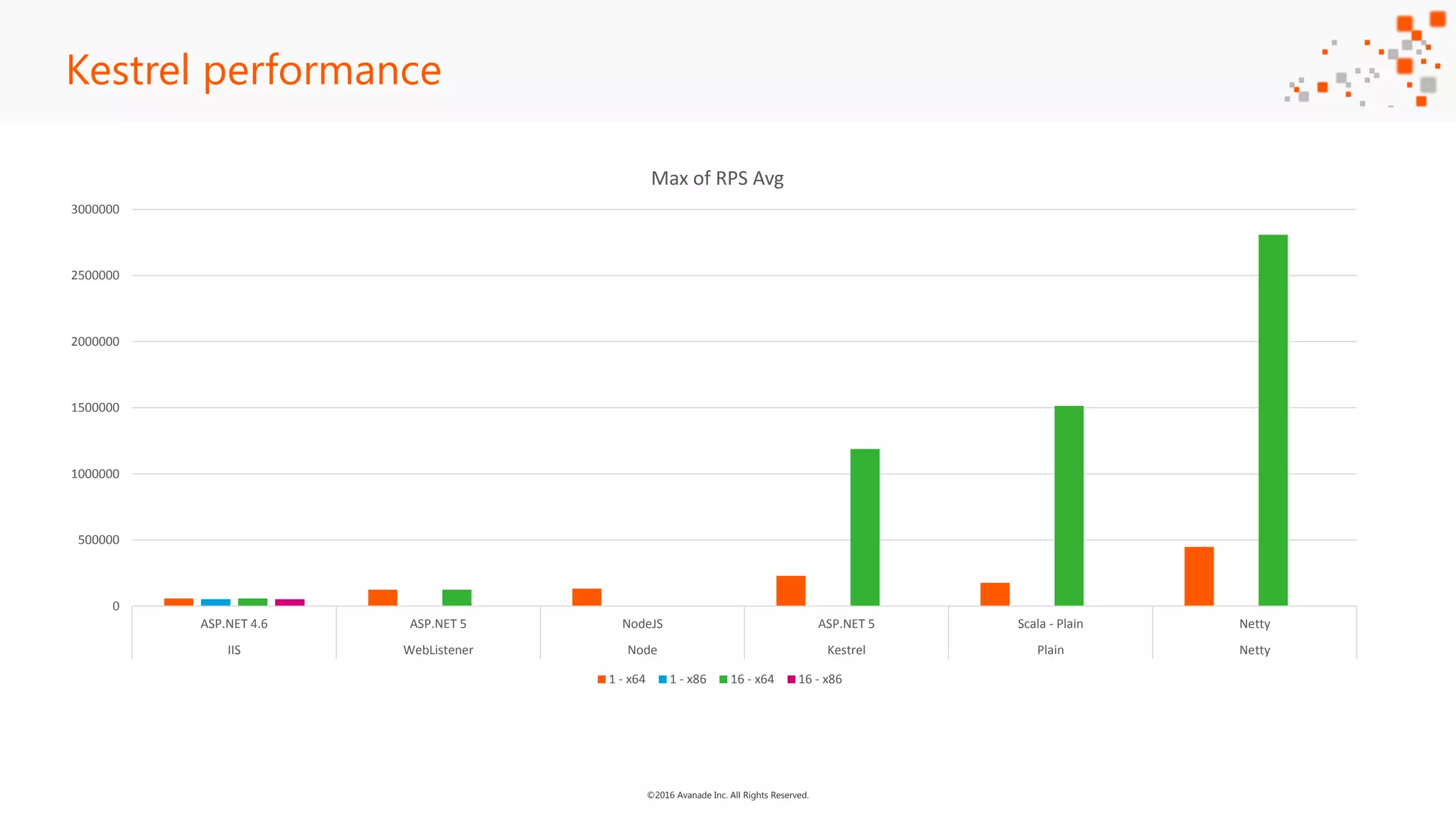Click the blue ASP.NET 4.6 IIS bar
This screenshot has height=819, width=1456.
tap(215, 602)
